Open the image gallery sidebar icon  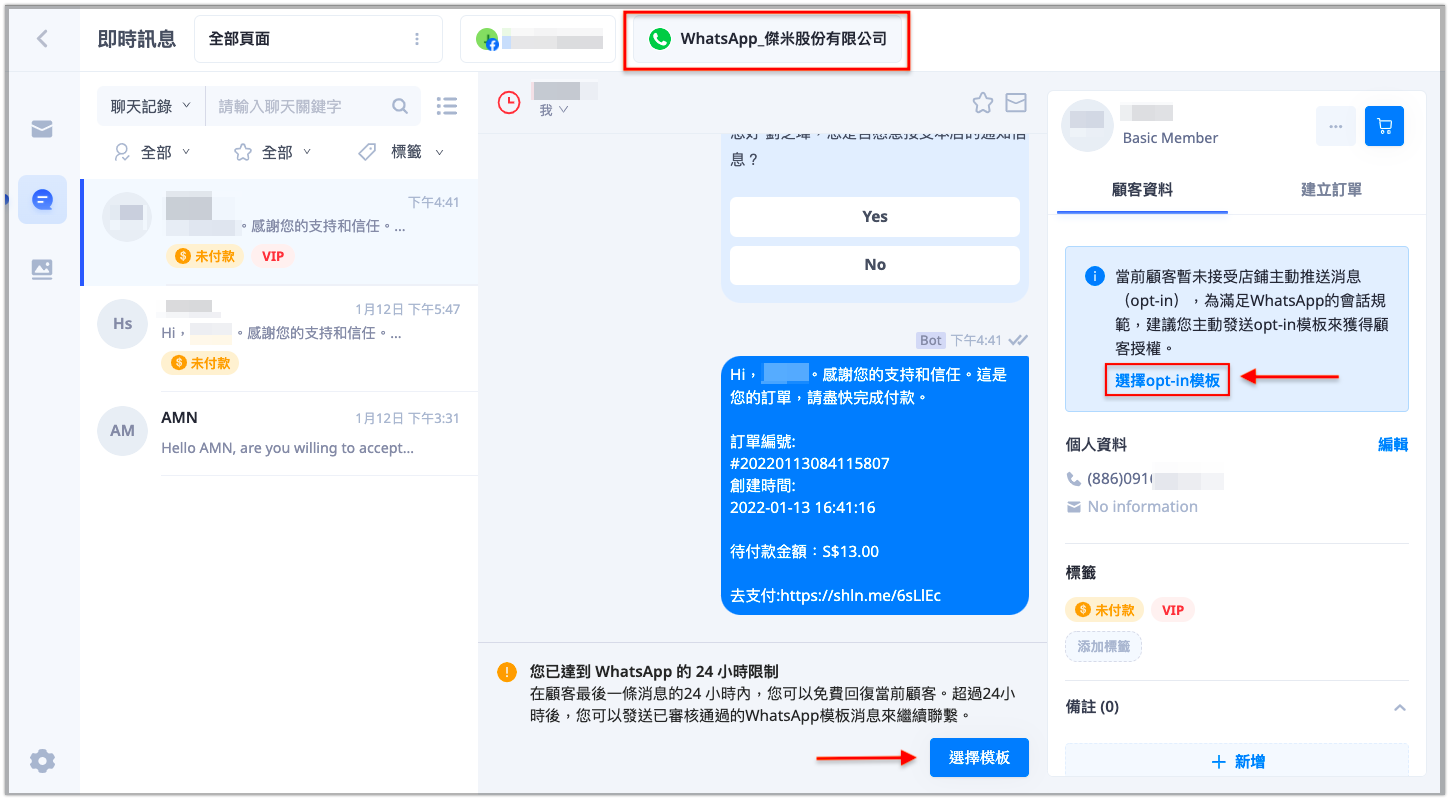coord(42,269)
